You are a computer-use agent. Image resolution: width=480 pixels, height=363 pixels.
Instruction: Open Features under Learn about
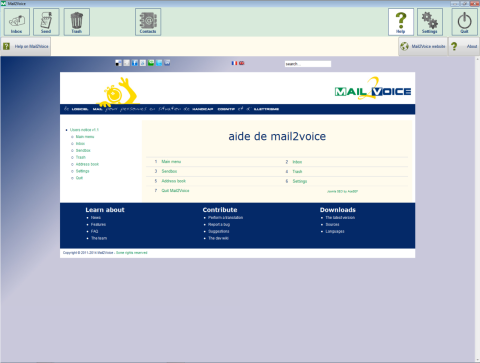click(98, 225)
